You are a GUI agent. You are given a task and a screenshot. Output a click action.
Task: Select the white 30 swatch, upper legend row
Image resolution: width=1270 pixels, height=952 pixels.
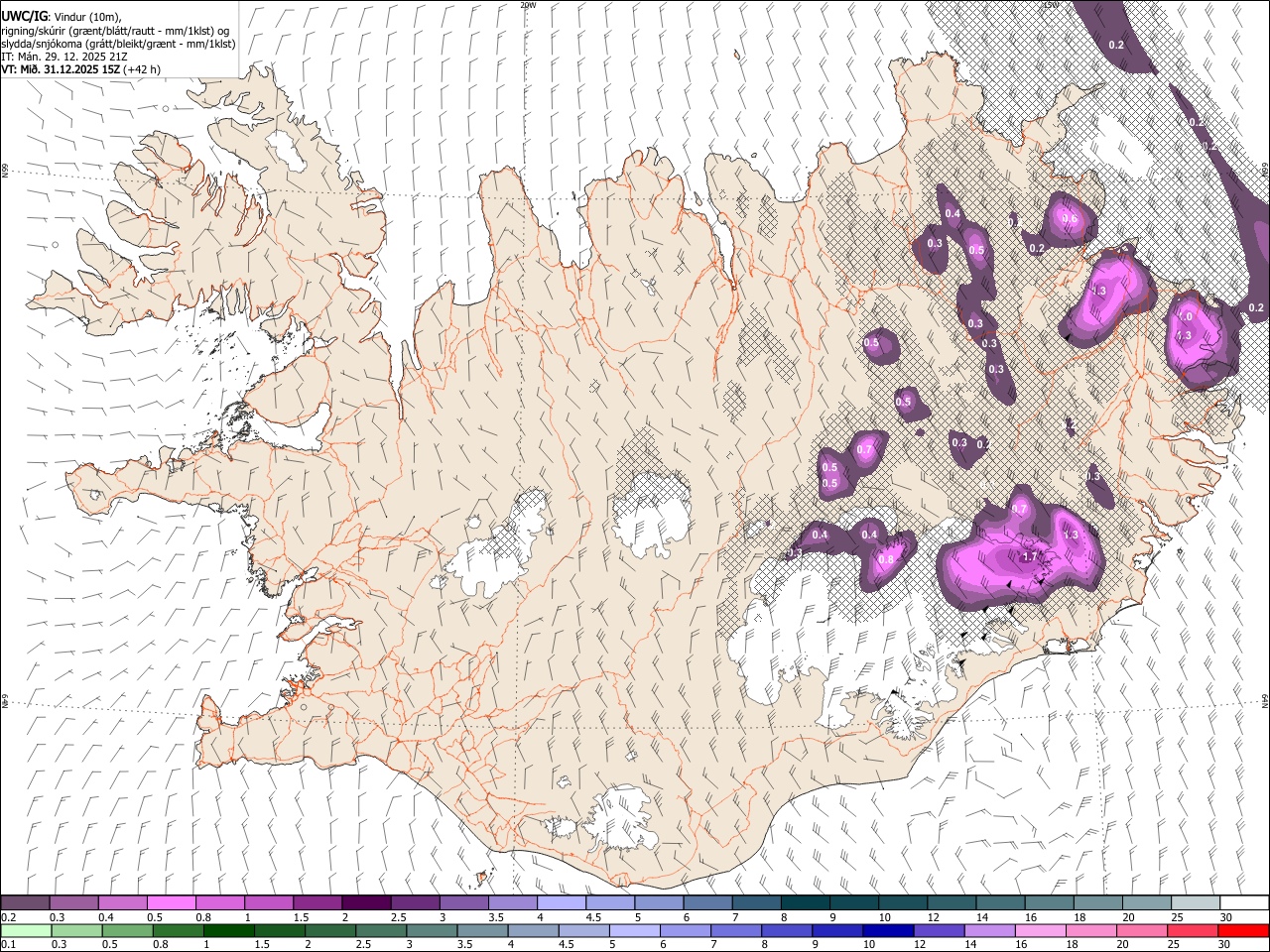point(1244,903)
